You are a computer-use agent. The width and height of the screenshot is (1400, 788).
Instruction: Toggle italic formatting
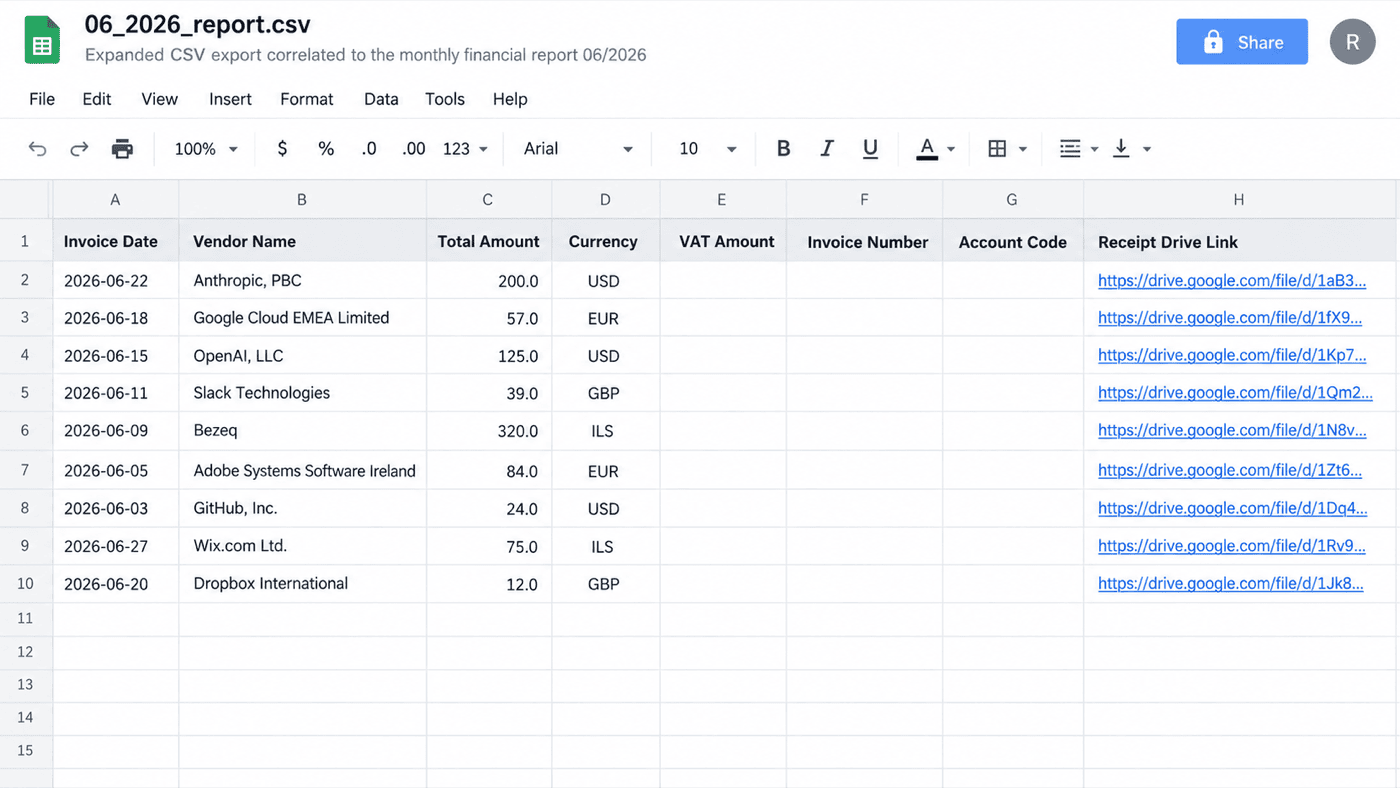tap(827, 149)
